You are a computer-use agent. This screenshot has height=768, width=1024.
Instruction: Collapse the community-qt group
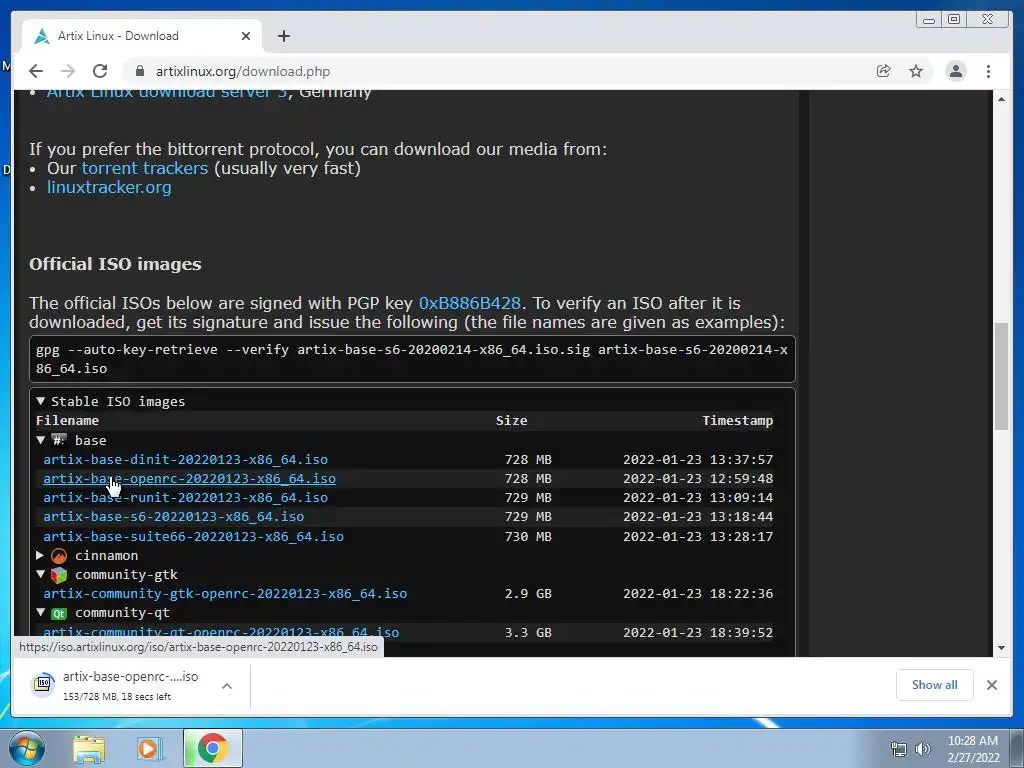pyautogui.click(x=40, y=613)
